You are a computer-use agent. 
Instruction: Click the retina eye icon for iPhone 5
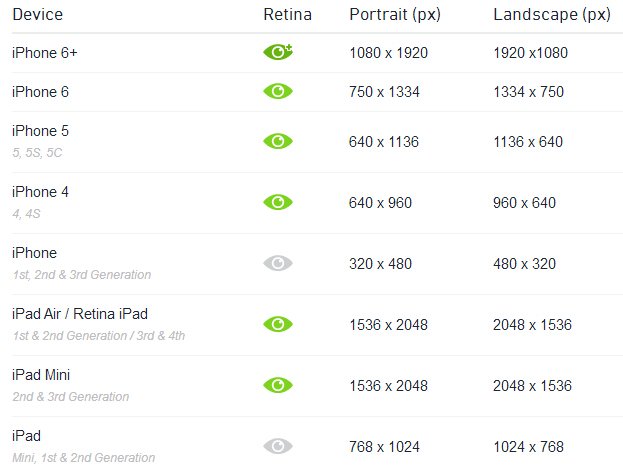pos(278,141)
